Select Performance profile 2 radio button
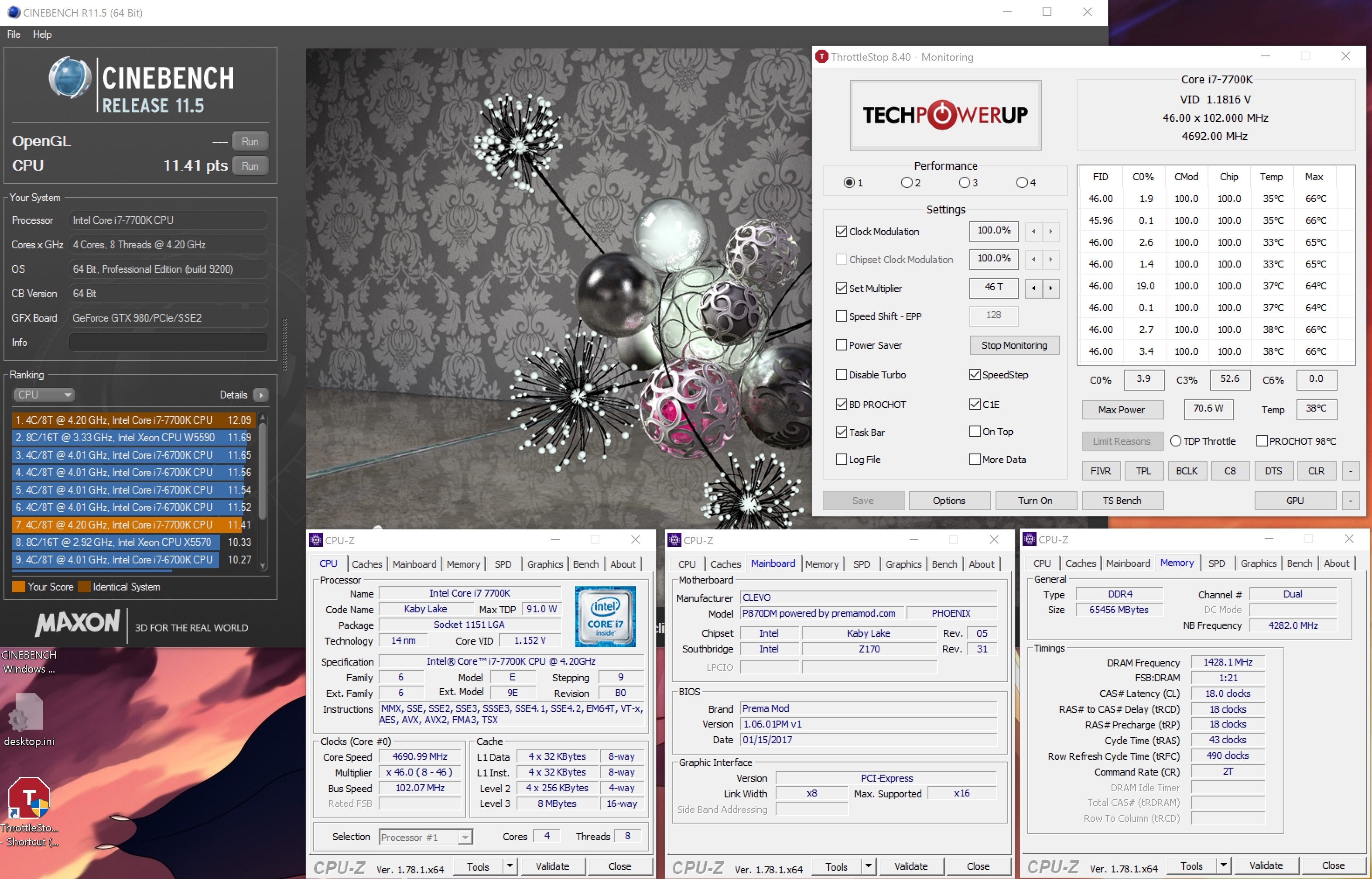1372x879 pixels. (x=907, y=182)
